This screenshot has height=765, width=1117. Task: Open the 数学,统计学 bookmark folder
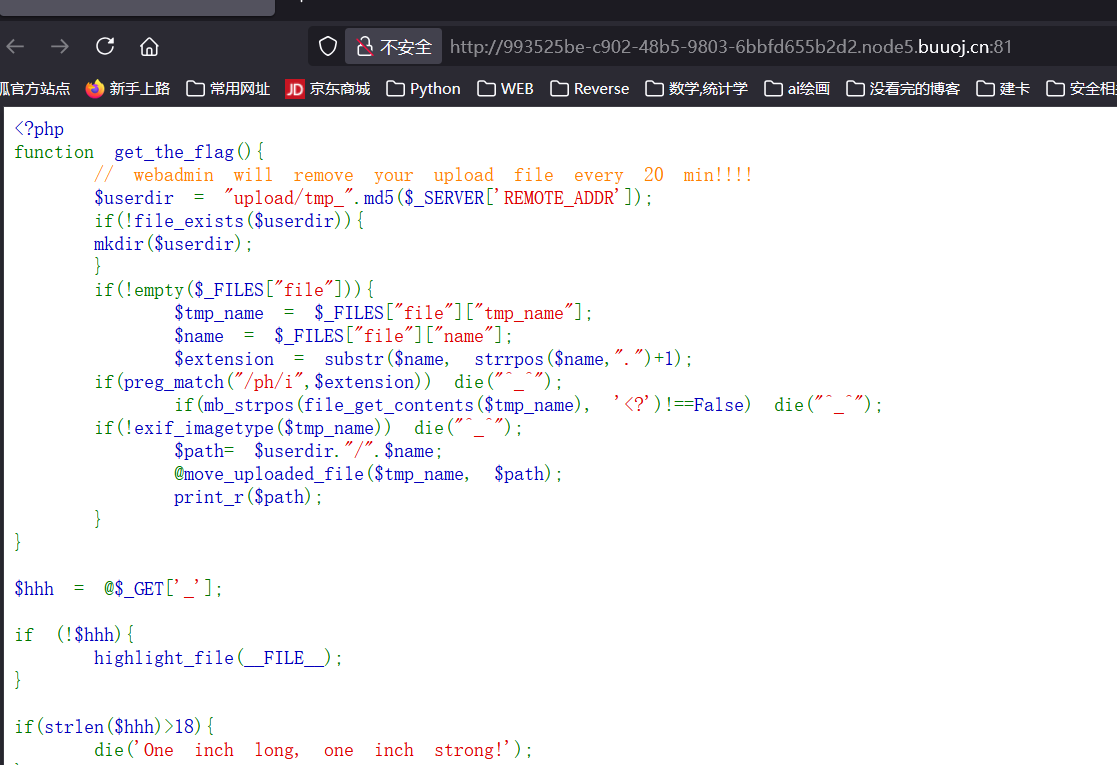point(697,88)
